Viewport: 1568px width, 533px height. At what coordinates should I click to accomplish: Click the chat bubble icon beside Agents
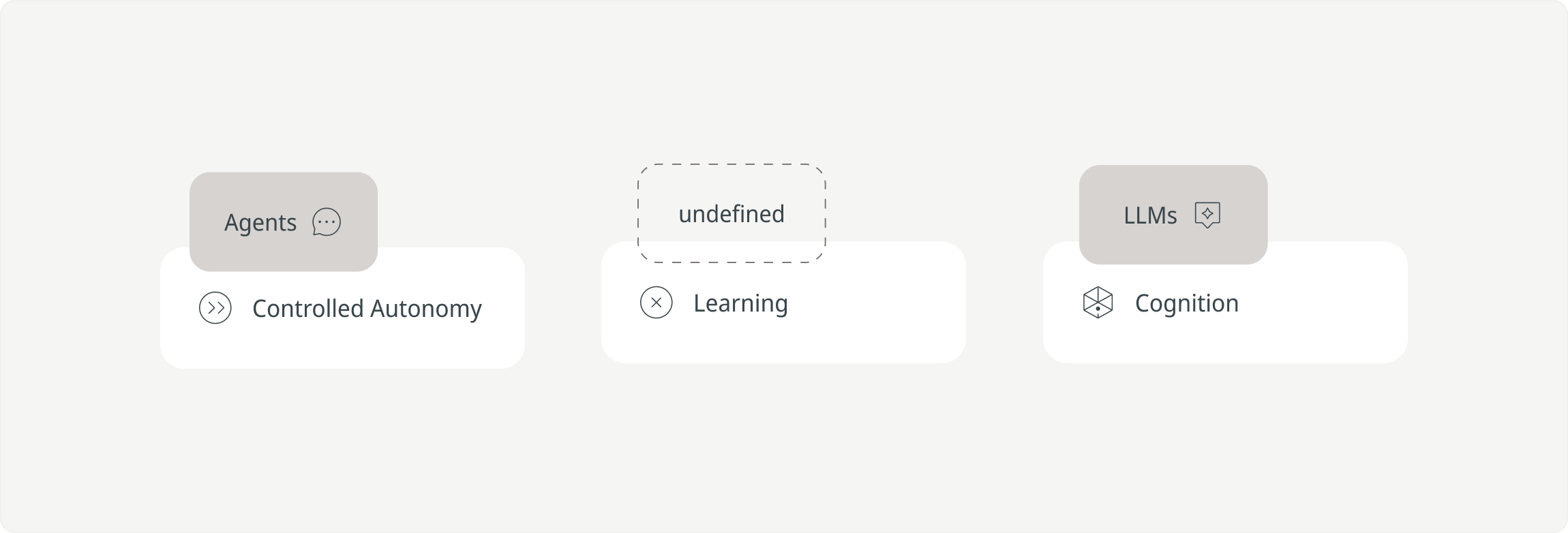(327, 222)
